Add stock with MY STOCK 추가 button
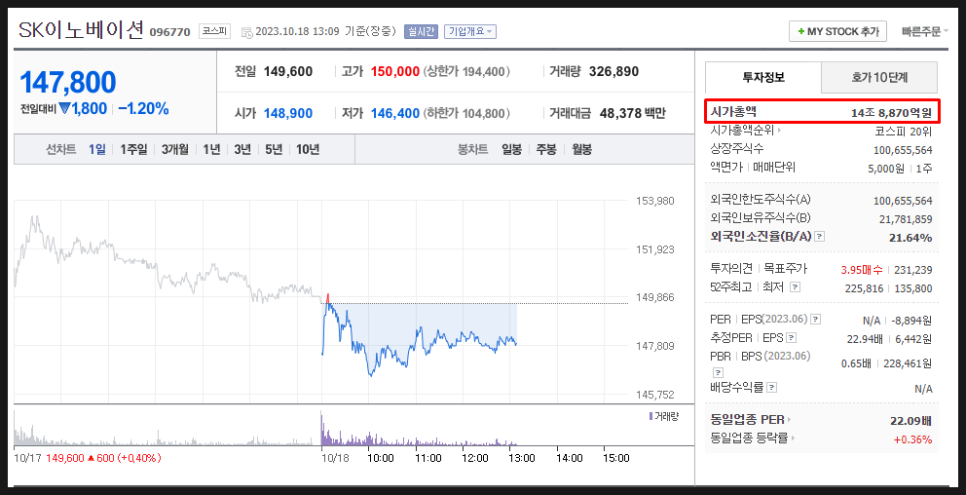This screenshot has height=495, width=966. 838,31
